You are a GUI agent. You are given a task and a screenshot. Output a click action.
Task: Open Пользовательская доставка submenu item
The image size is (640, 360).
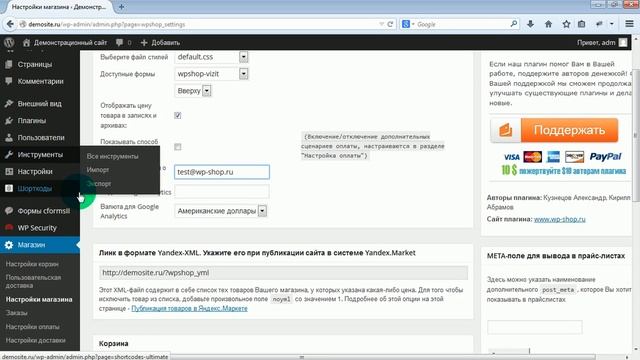(33, 281)
